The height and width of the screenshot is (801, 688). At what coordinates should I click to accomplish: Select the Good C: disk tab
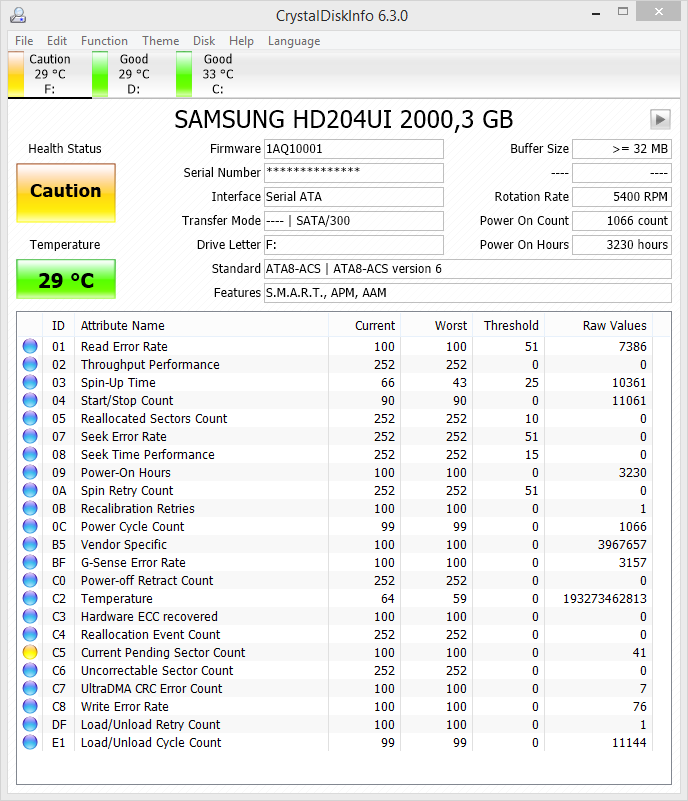pos(218,74)
